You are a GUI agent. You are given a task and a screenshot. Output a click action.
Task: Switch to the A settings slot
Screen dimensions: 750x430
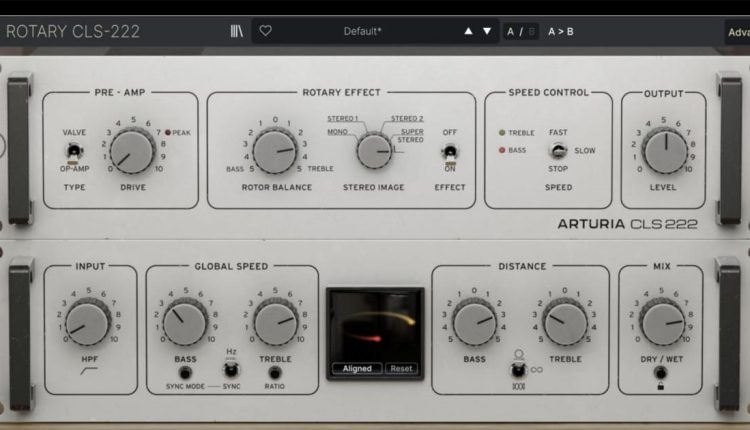510,32
